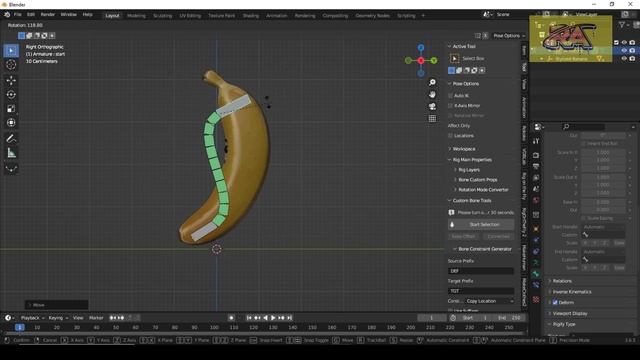Toggle the X-Axis Mirror checkbox

[451, 105]
